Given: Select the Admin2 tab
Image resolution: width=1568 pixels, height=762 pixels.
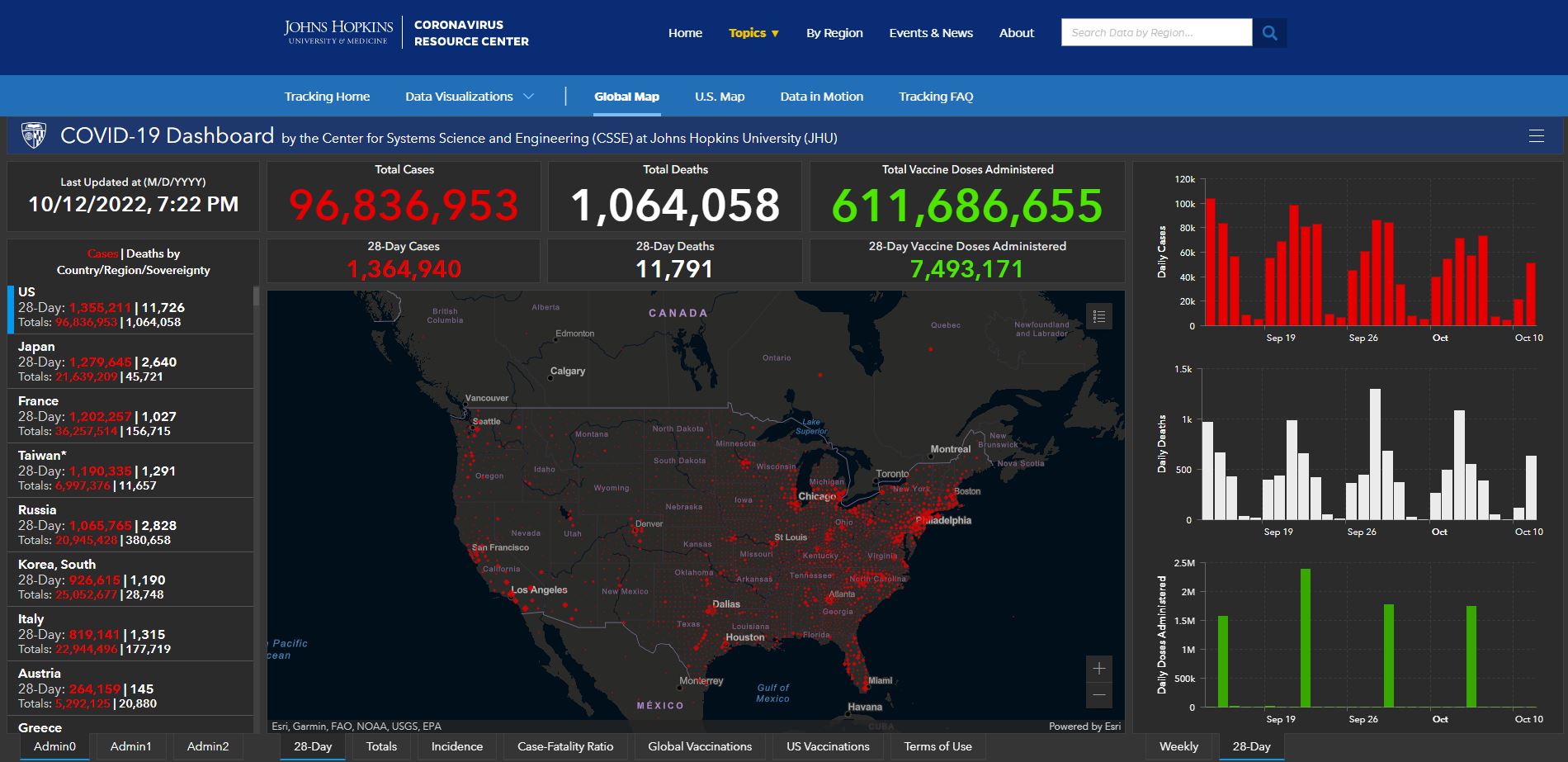Looking at the screenshot, I should click(208, 746).
